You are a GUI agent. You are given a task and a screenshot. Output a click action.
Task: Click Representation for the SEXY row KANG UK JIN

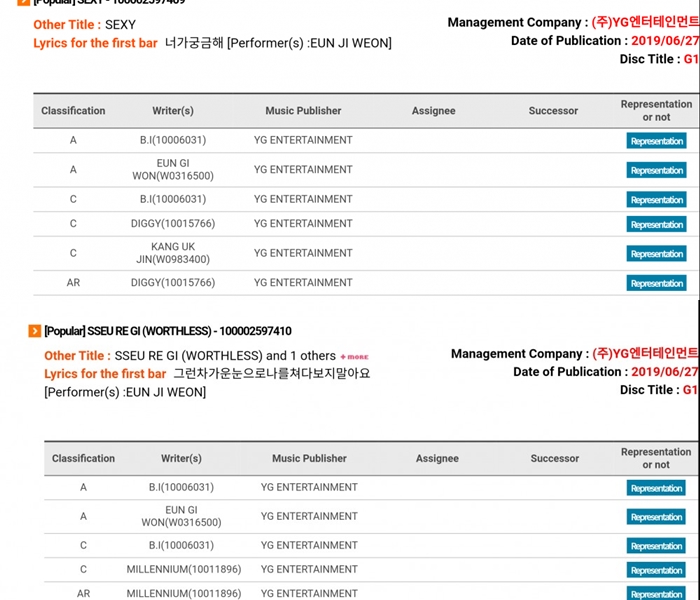[656, 254]
